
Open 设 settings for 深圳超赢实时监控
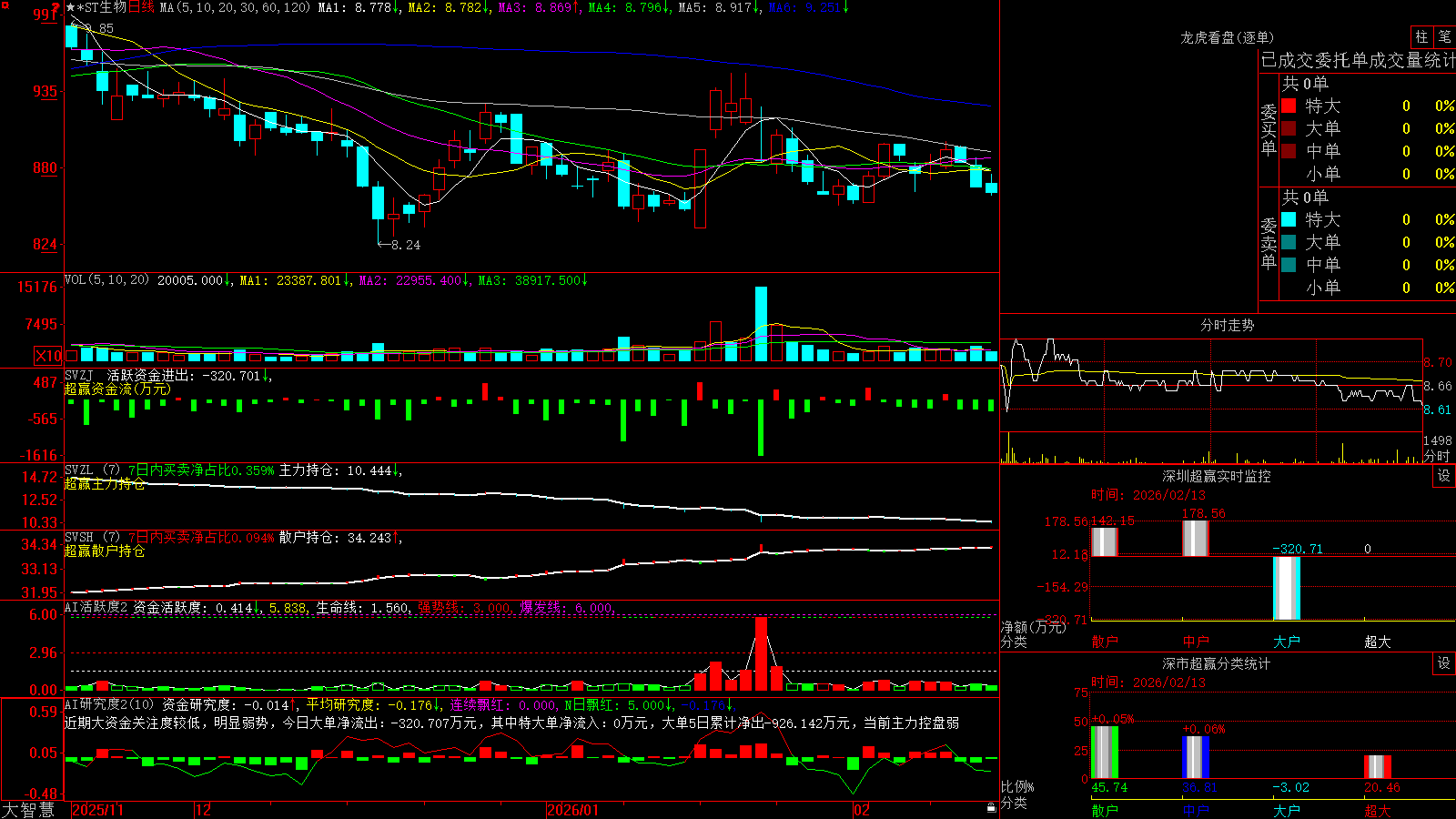click(1444, 476)
